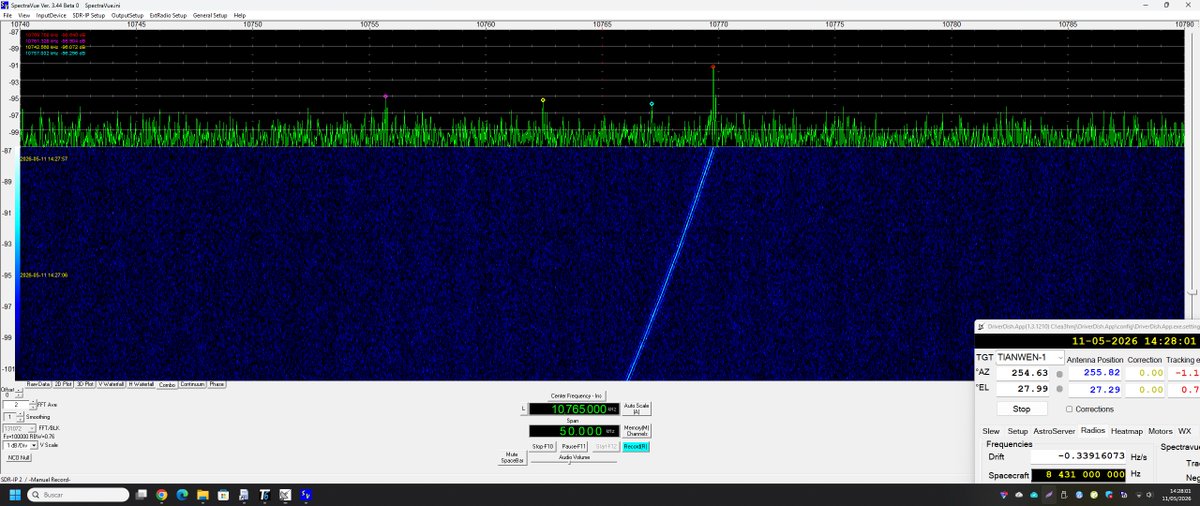Switch to the V Waterfall tab

click(x=111, y=384)
